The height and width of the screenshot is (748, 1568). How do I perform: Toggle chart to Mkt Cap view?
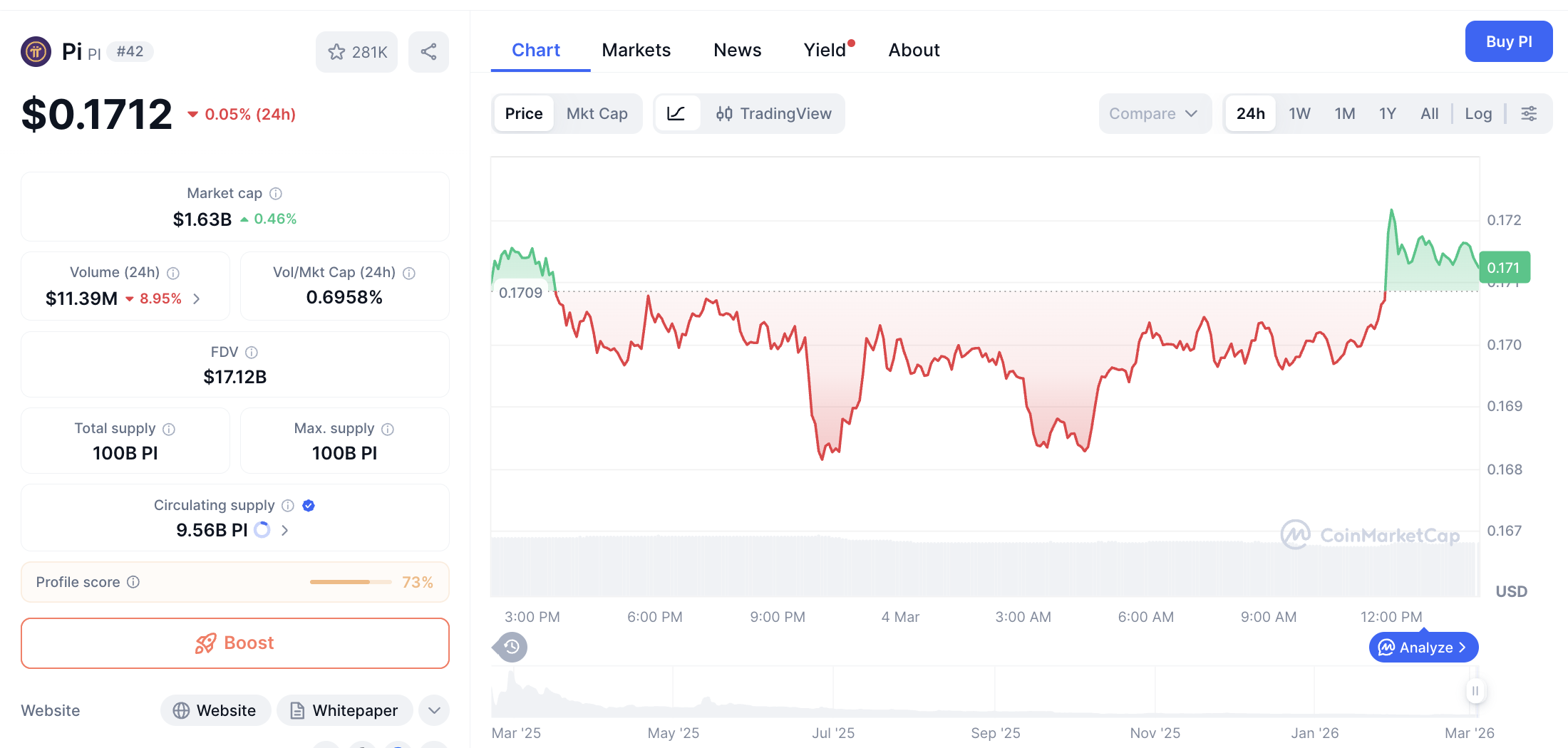(597, 113)
